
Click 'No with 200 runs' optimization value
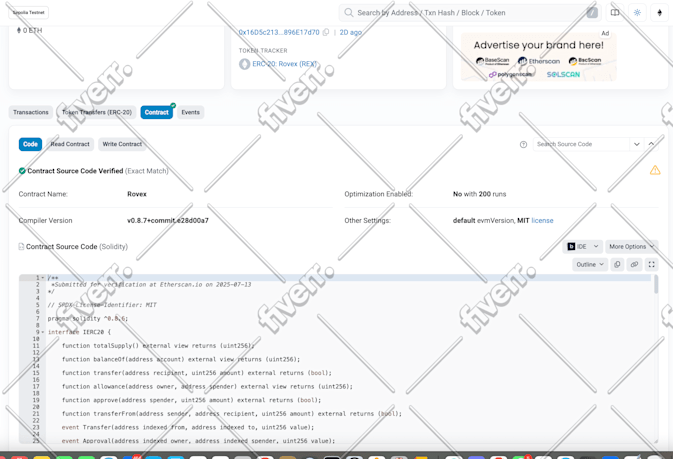point(479,194)
